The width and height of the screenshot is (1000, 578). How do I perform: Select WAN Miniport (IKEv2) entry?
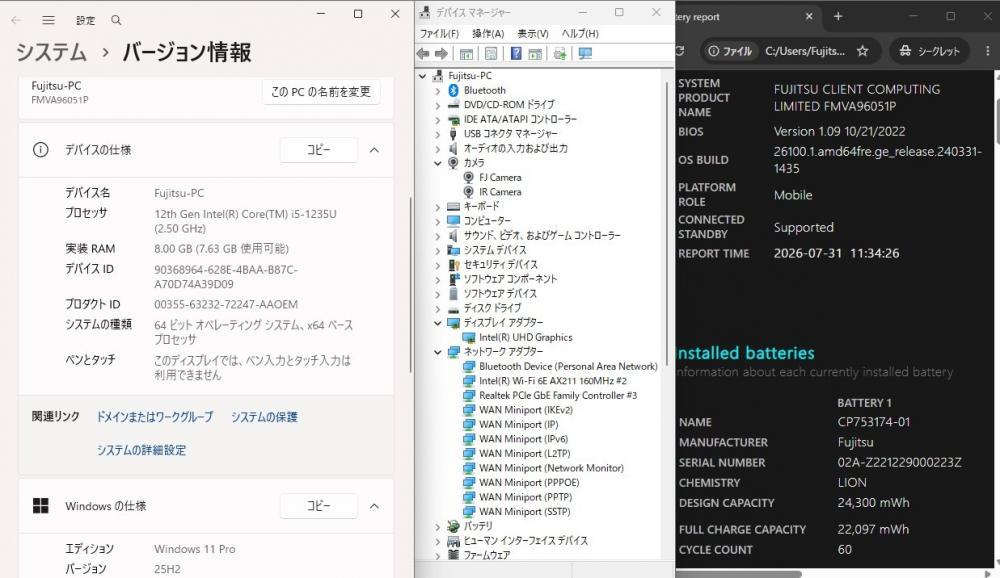(x=526, y=410)
